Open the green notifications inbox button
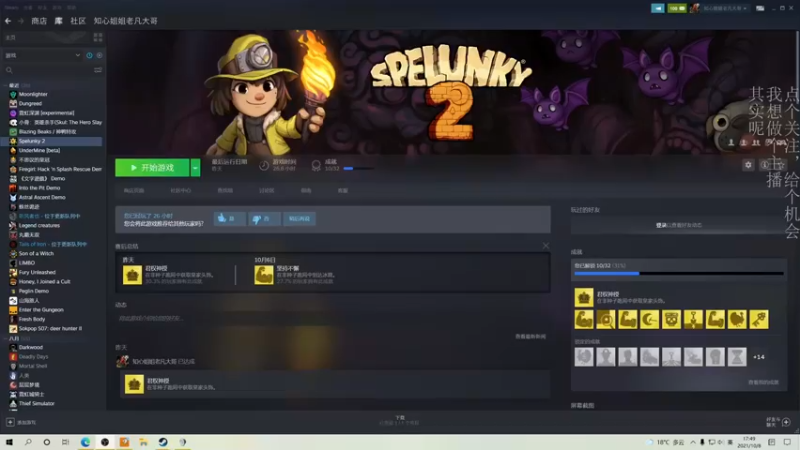Screen dimensions: 800x450 coord(677,8)
